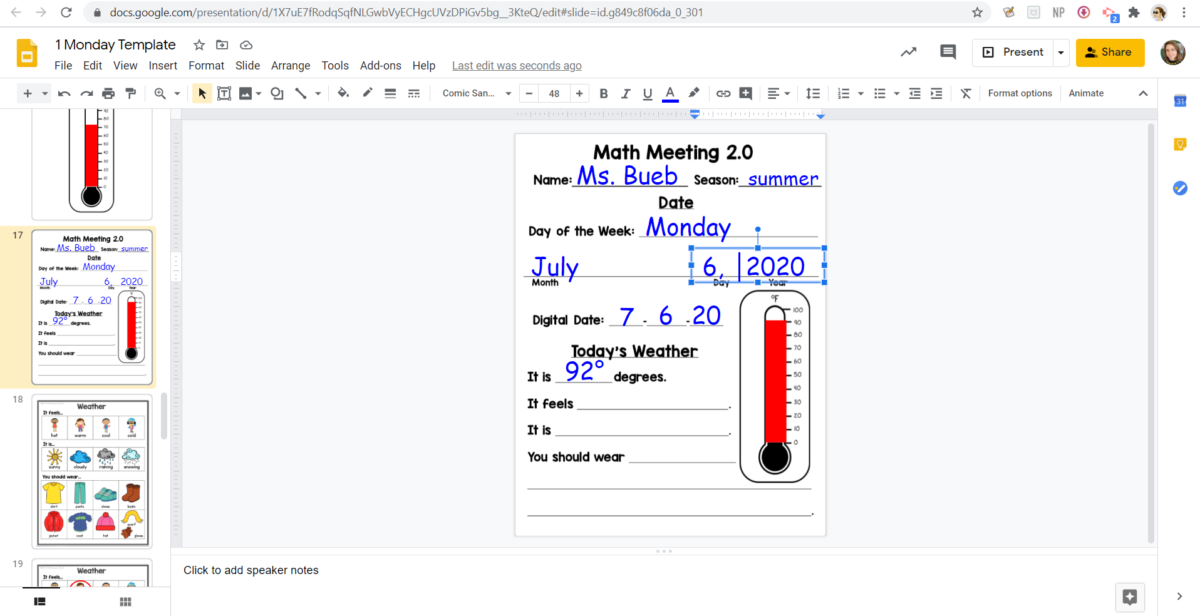Open the text color picker
The height and width of the screenshot is (616, 1200).
pos(670,93)
